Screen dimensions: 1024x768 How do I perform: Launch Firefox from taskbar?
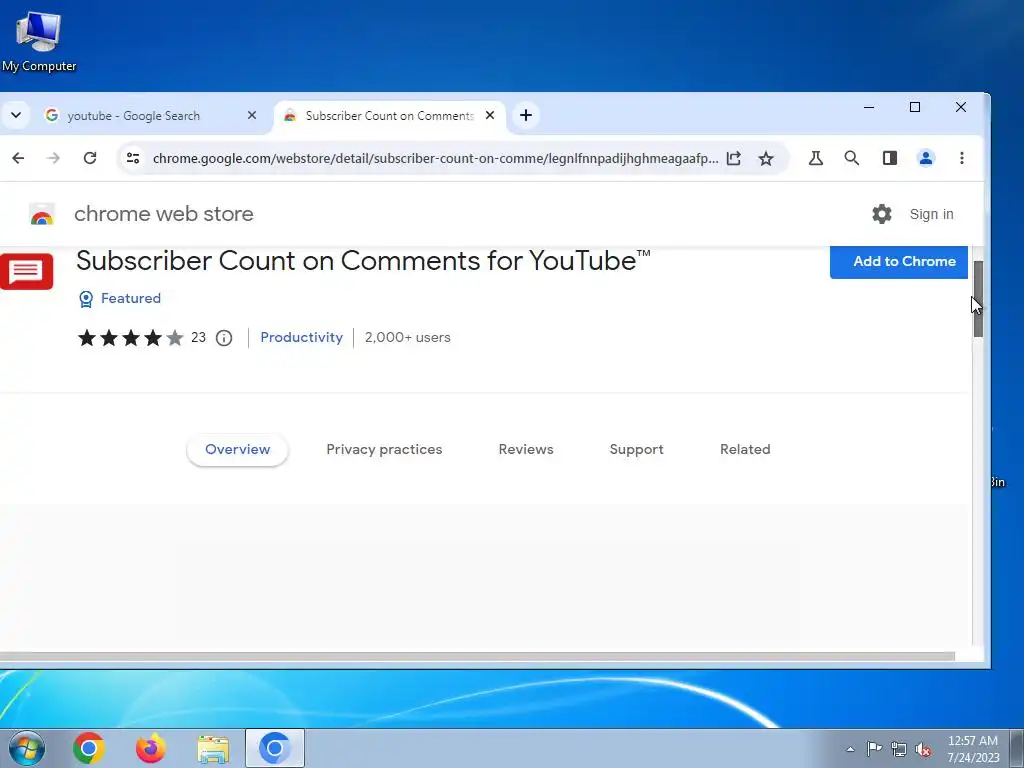click(x=151, y=748)
